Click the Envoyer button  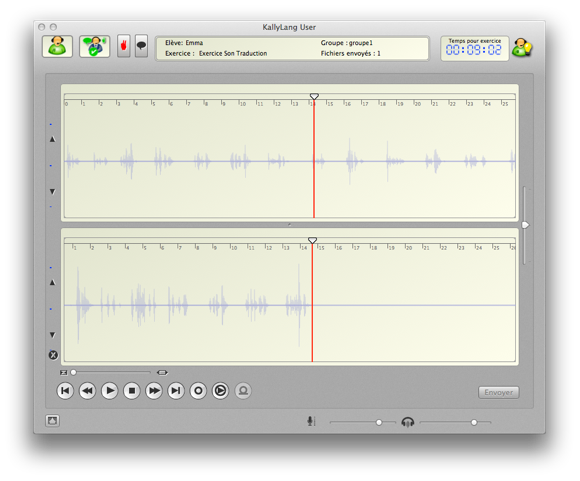[x=499, y=392]
